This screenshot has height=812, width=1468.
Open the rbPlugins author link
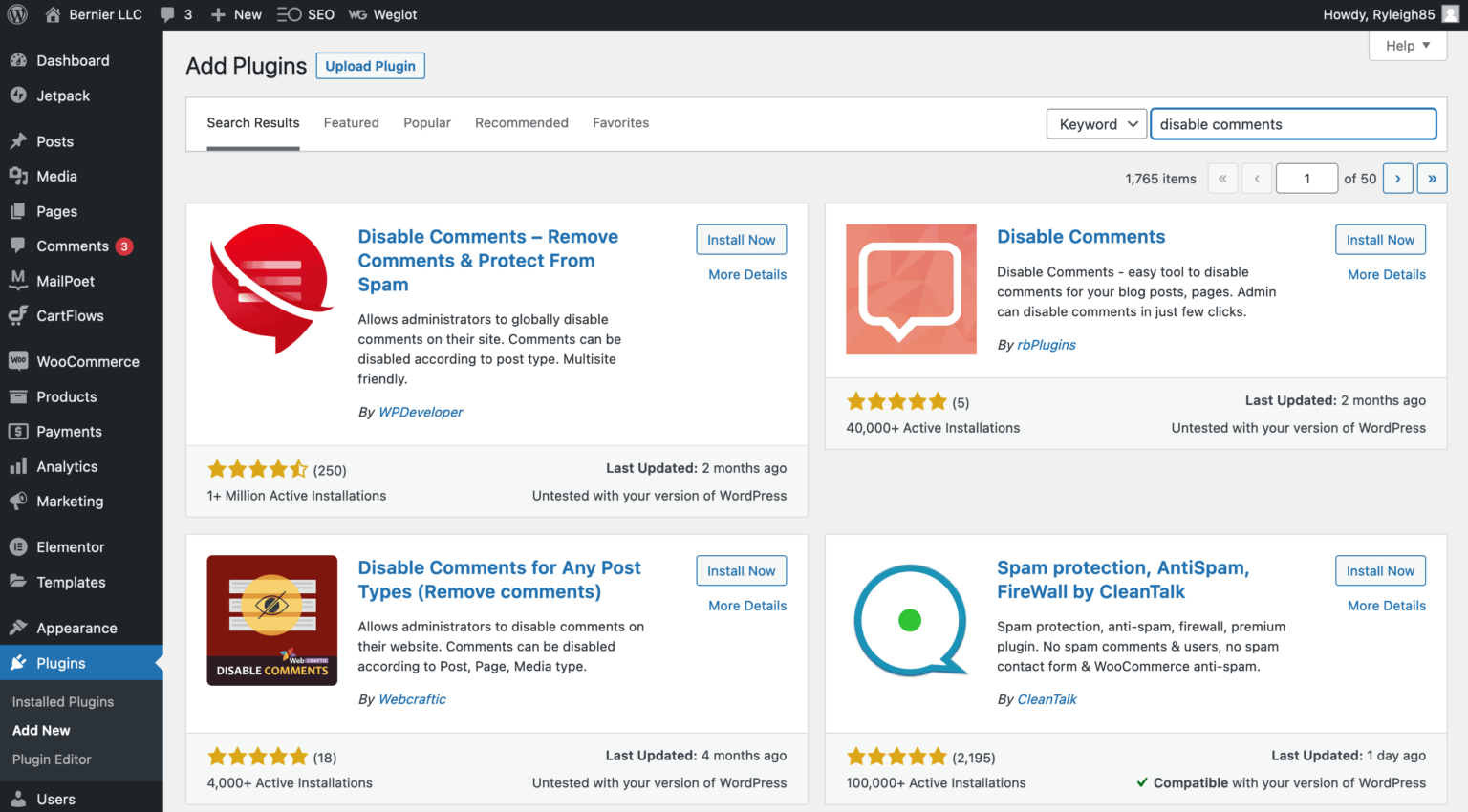1047,345
